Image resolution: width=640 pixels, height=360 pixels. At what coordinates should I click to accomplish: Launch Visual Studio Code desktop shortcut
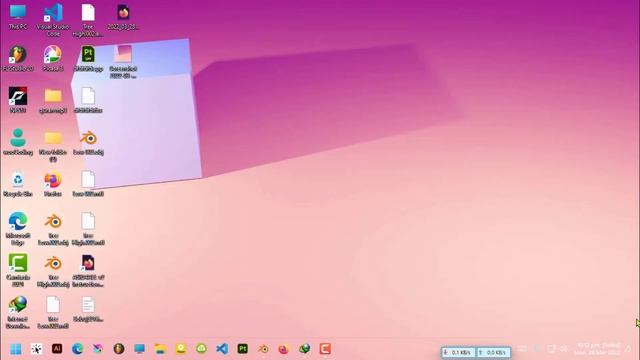coord(53,20)
